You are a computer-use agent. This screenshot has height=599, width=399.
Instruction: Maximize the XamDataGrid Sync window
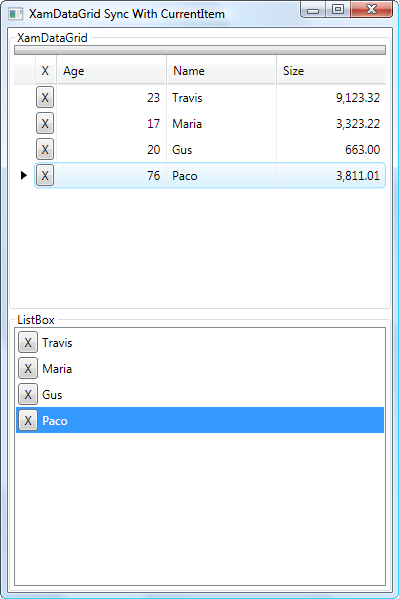pos(338,10)
